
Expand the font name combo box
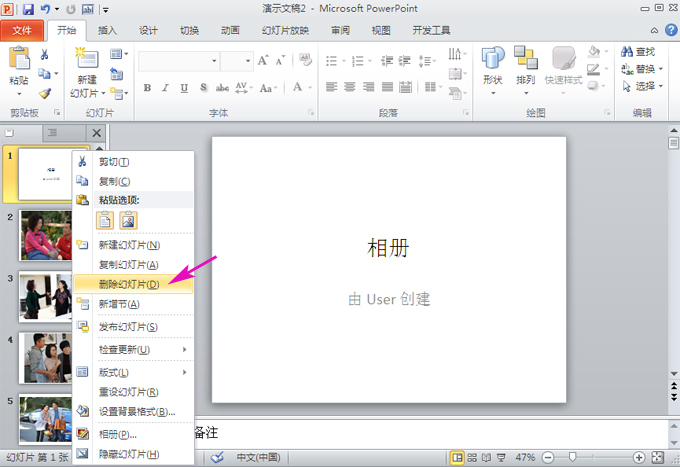[214, 62]
